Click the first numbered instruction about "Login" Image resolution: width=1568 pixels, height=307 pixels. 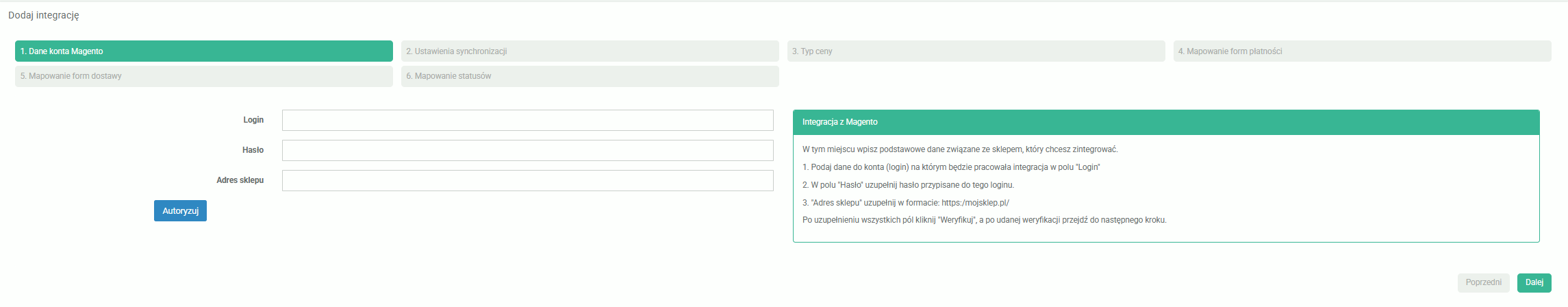[950, 167]
